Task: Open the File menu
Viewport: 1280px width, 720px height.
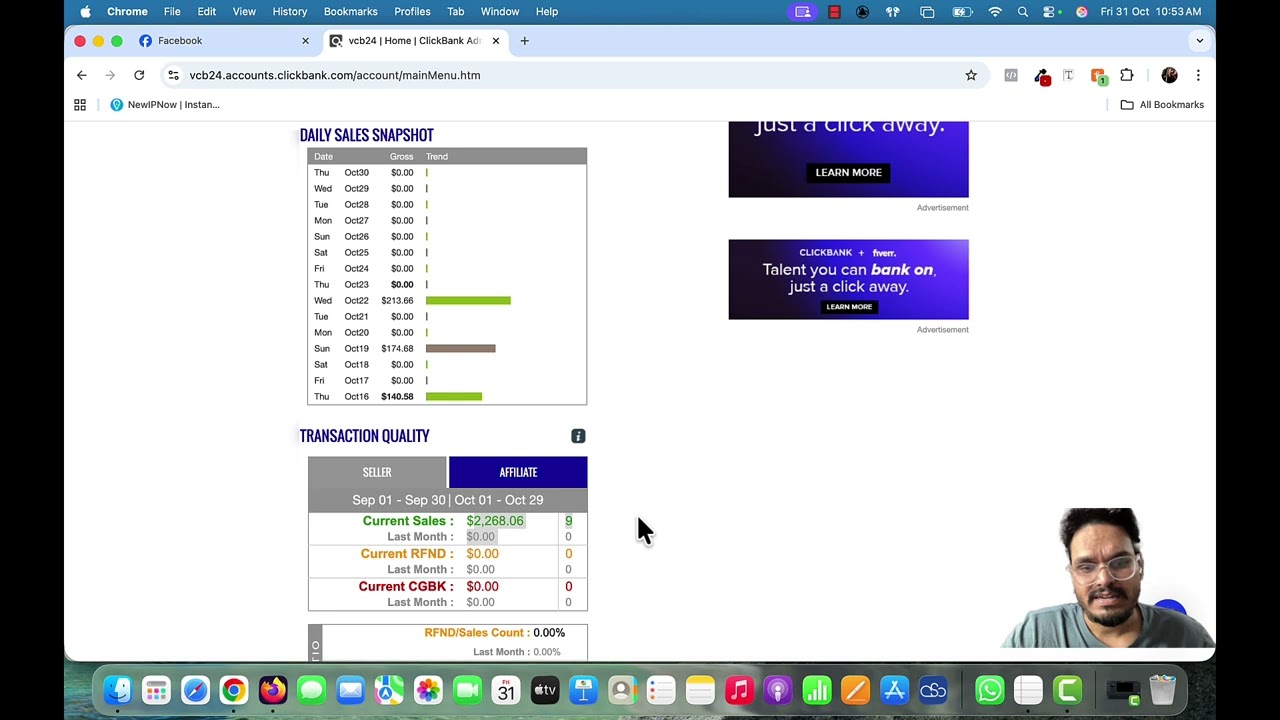Action: [x=172, y=11]
